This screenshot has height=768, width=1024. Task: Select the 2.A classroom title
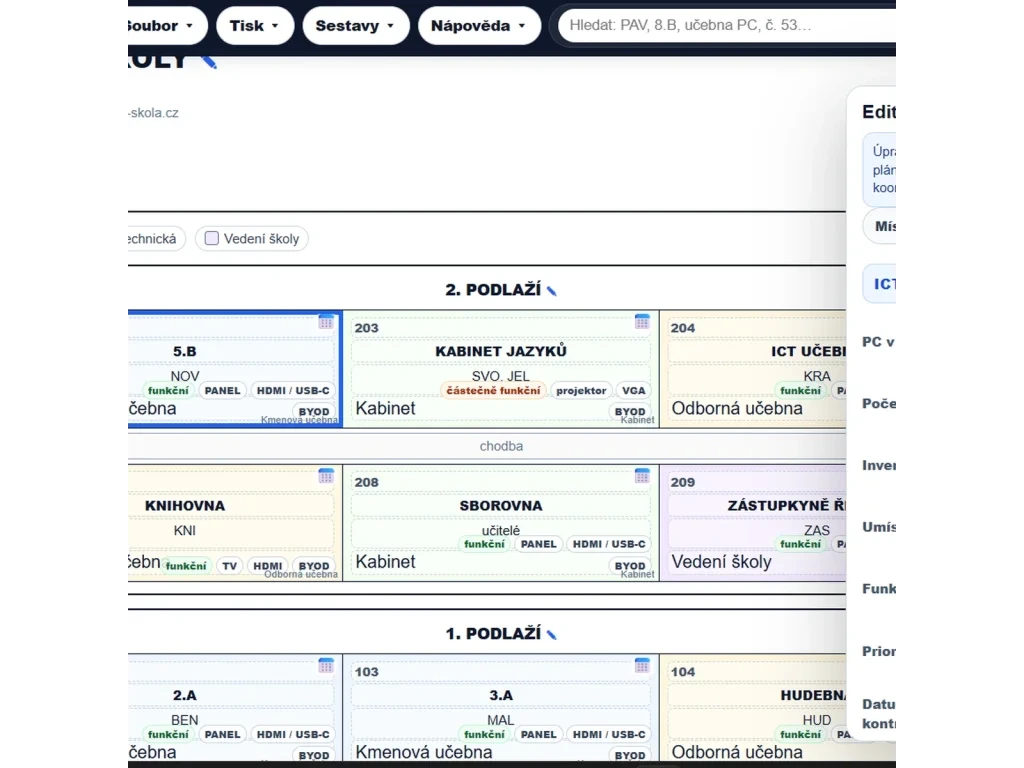pyautogui.click(x=185, y=696)
